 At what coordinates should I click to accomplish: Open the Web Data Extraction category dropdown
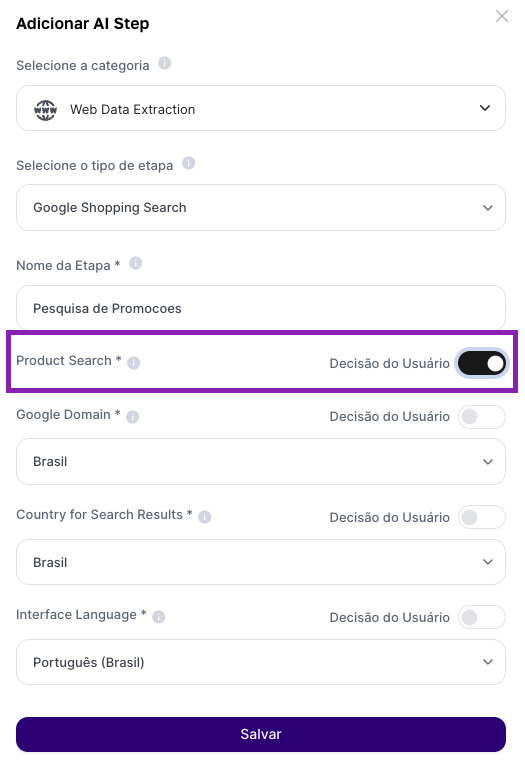(261, 108)
